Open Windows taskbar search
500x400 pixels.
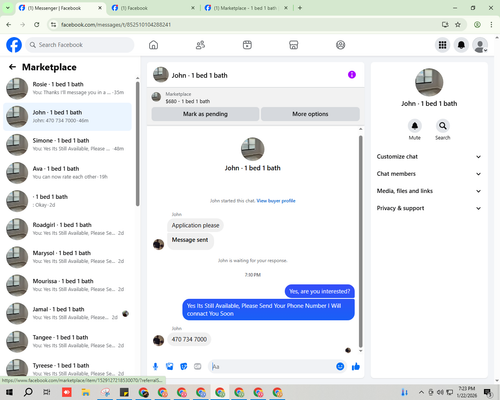click(x=28, y=392)
